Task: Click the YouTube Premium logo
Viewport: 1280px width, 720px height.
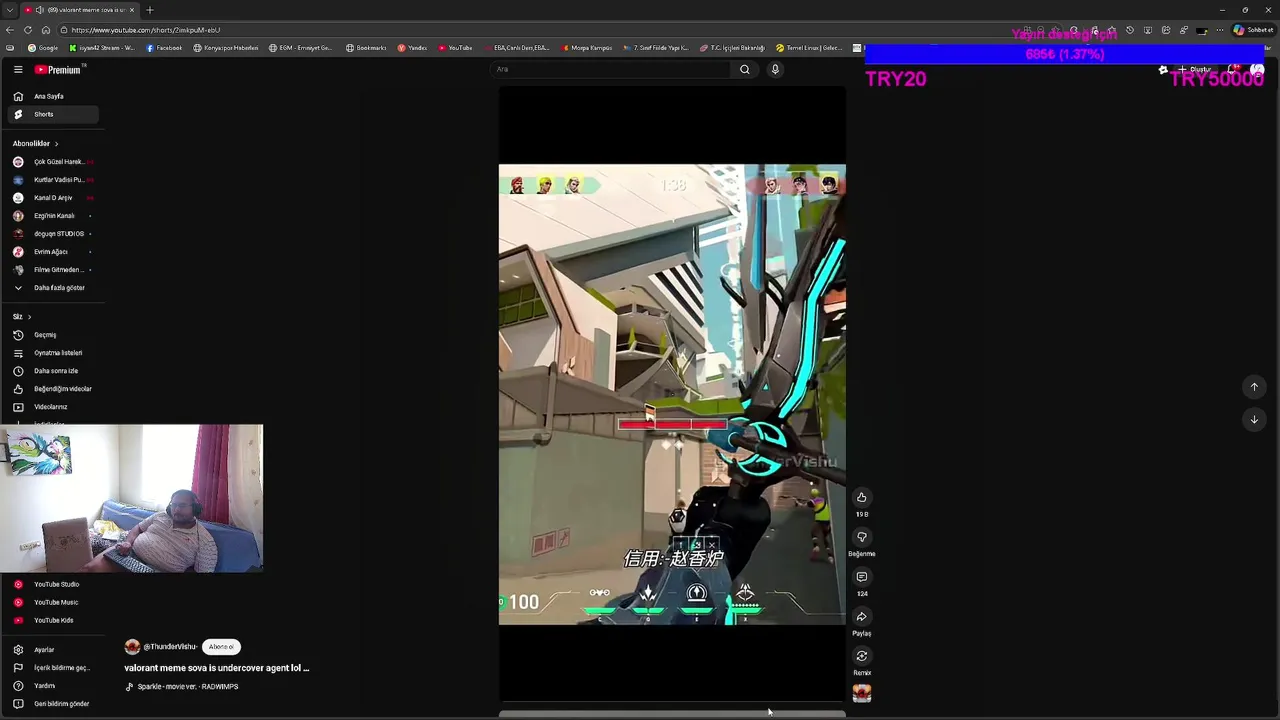Action: tap(59, 70)
